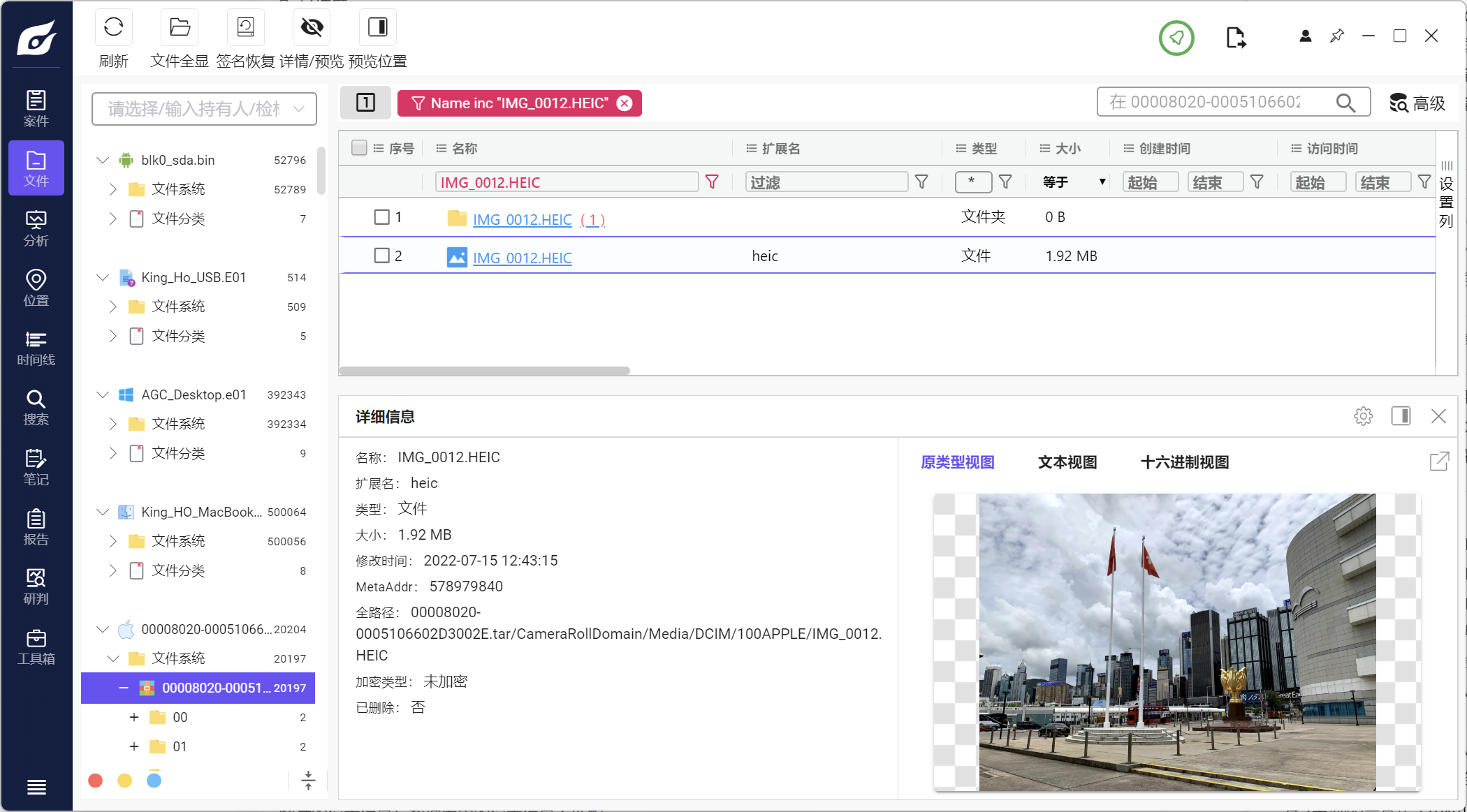Screen dimensions: 1467x812
Task: Open the 笔记 notes section in the sidebar
Action: pyautogui.click(x=36, y=467)
